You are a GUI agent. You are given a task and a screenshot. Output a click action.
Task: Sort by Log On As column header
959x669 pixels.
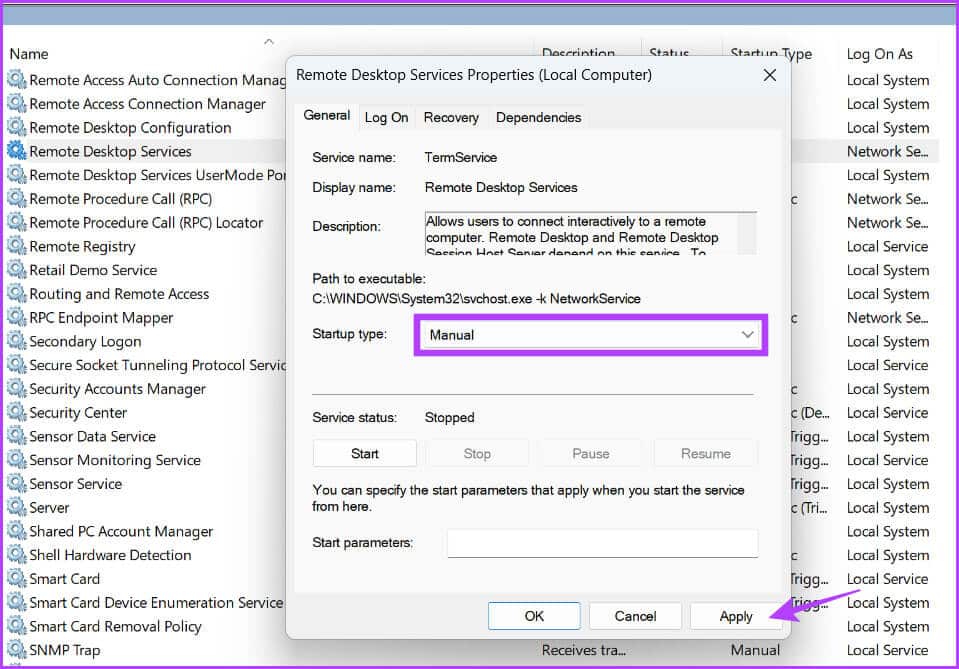879,54
